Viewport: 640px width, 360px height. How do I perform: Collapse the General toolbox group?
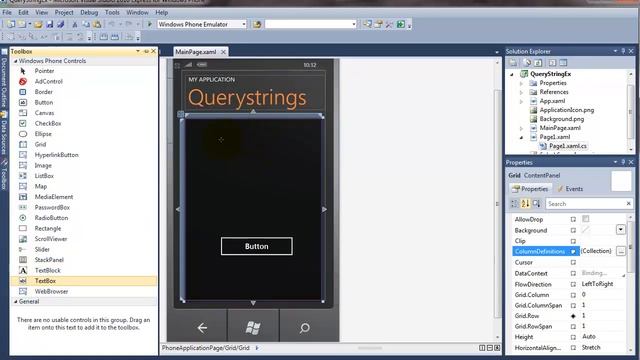(x=16, y=302)
